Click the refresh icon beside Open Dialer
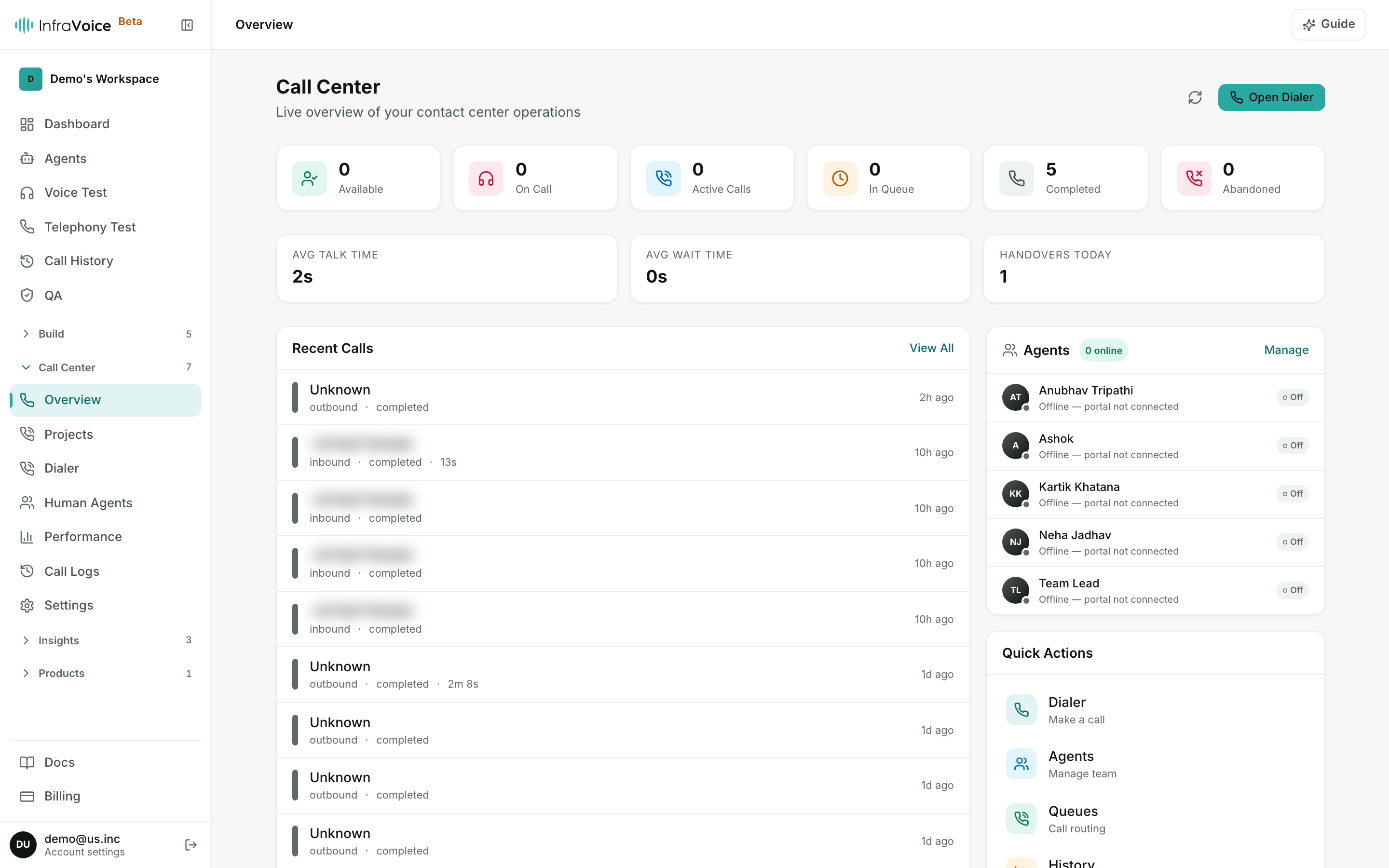This screenshot has width=1389, height=868. (1195, 97)
